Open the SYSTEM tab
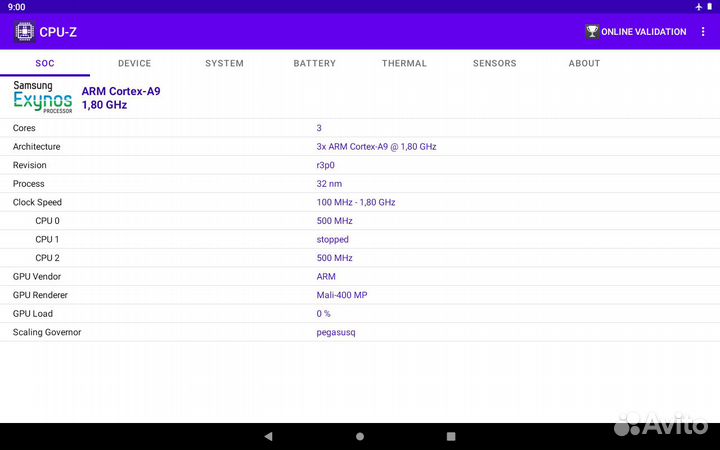The height and width of the screenshot is (450, 720). [225, 63]
